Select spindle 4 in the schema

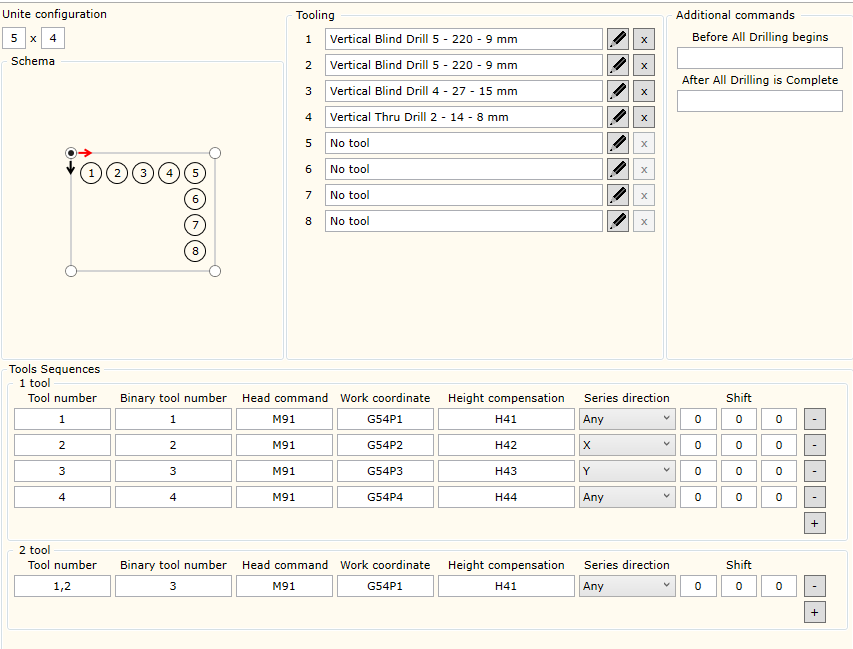pyautogui.click(x=169, y=174)
